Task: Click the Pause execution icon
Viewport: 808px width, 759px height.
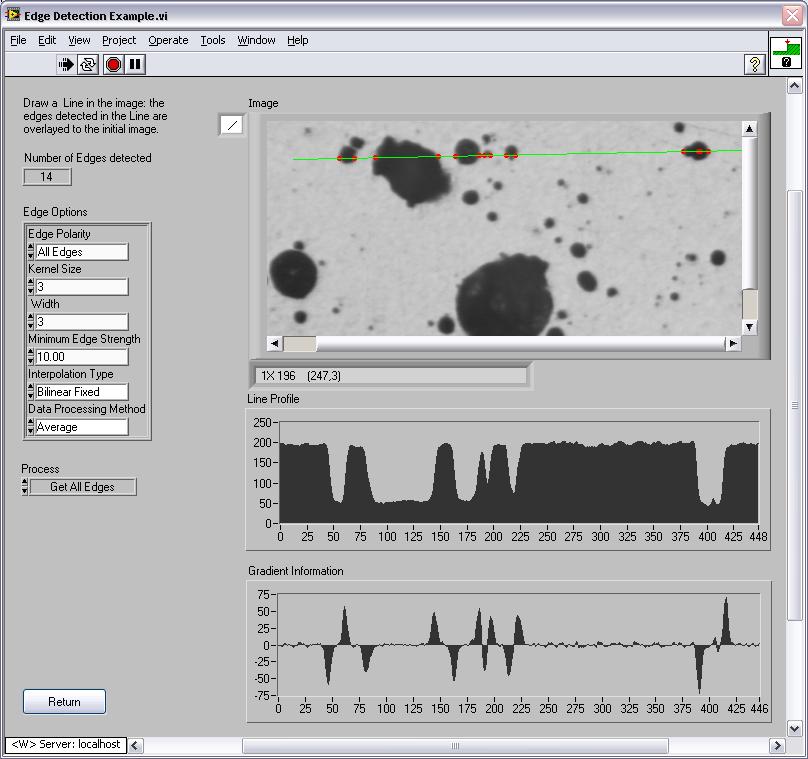Action: (136, 64)
